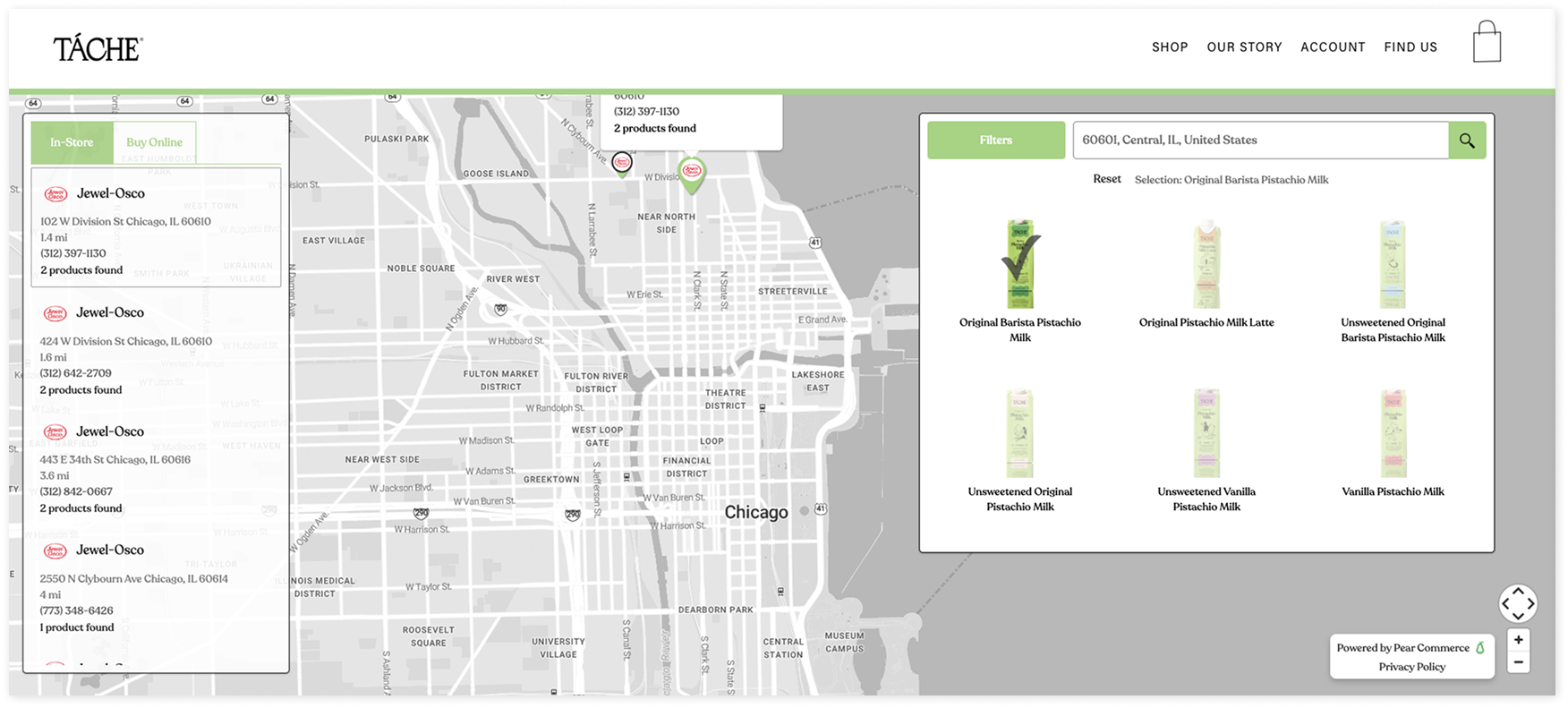Select white Jewel-Osco map marker
Viewport: 1568px width, 708px height.
click(622, 164)
